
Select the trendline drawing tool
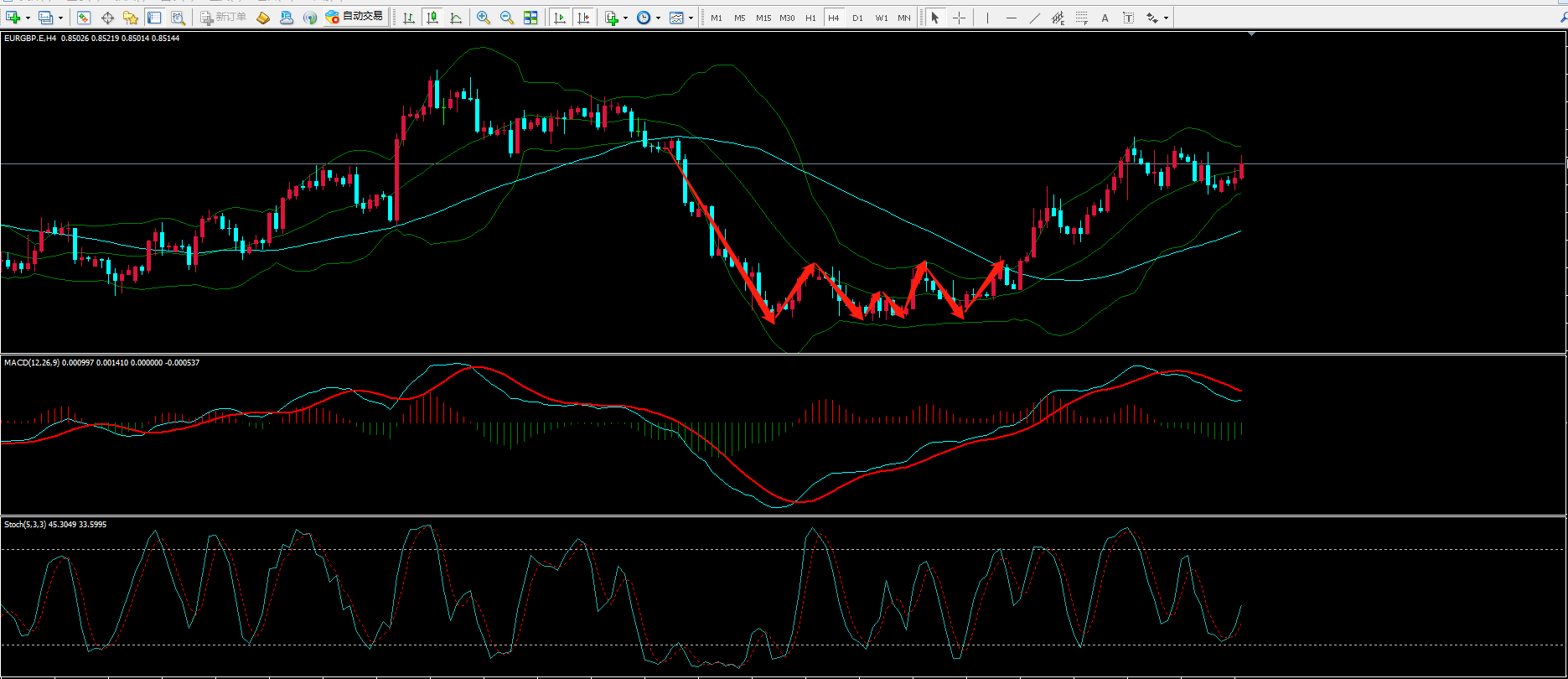[1035, 18]
